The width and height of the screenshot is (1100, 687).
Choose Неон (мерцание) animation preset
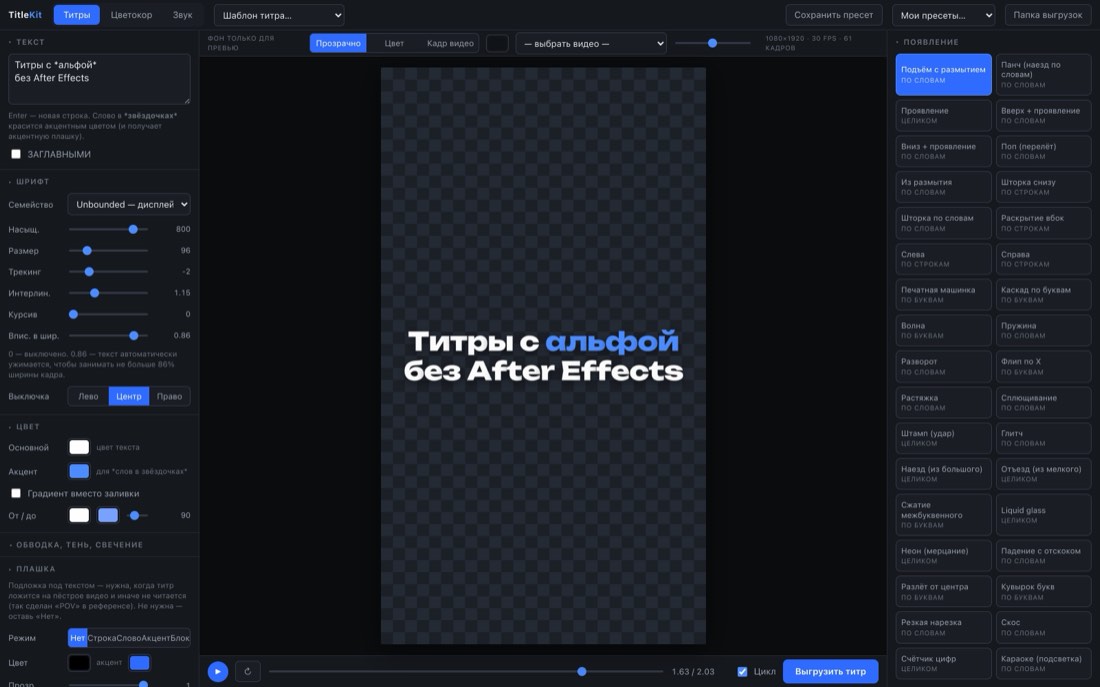pyautogui.click(x=944, y=556)
